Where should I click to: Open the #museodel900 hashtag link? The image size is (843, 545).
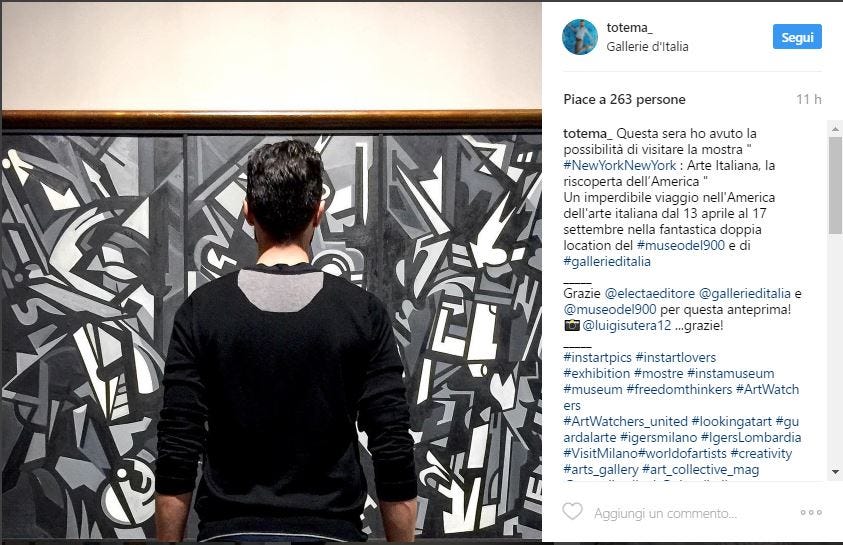click(680, 246)
